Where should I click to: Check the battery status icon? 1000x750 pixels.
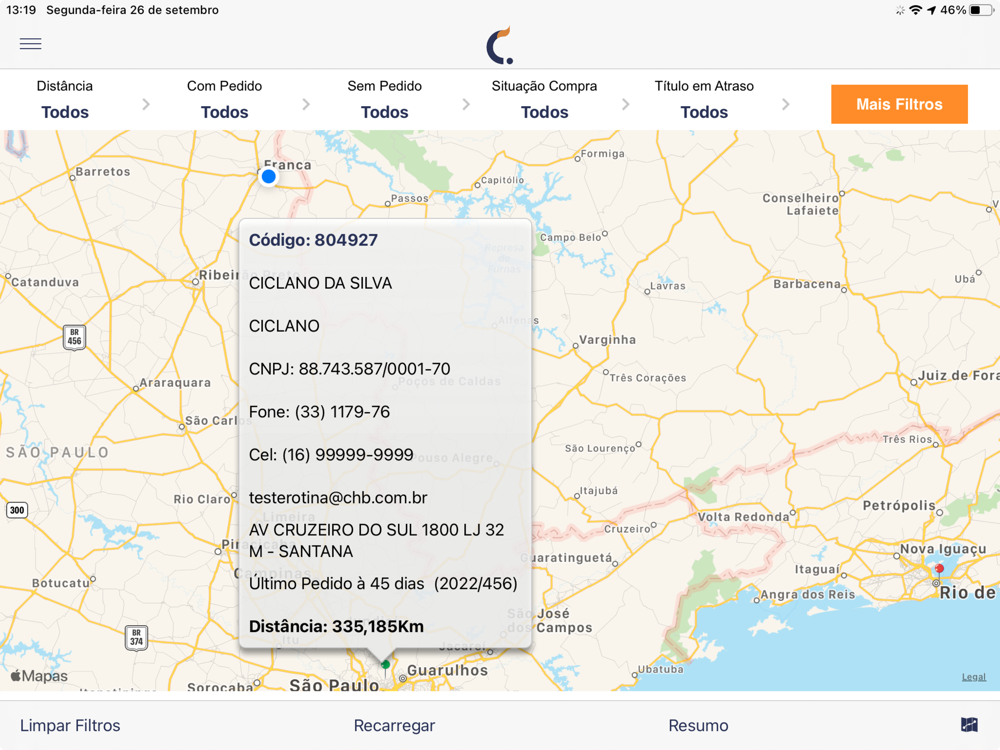tap(980, 10)
